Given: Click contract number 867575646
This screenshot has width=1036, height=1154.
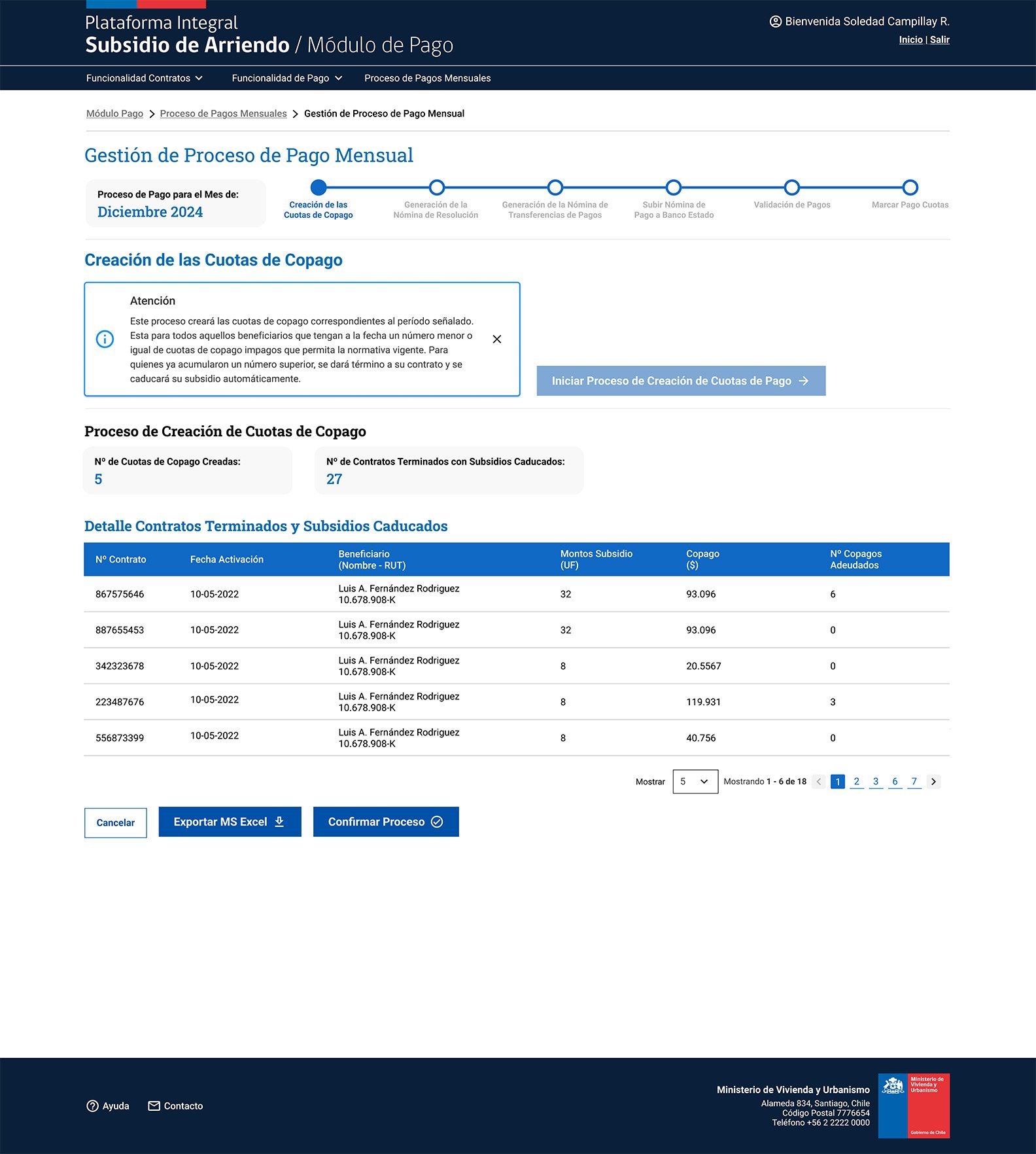Looking at the screenshot, I should (120, 594).
